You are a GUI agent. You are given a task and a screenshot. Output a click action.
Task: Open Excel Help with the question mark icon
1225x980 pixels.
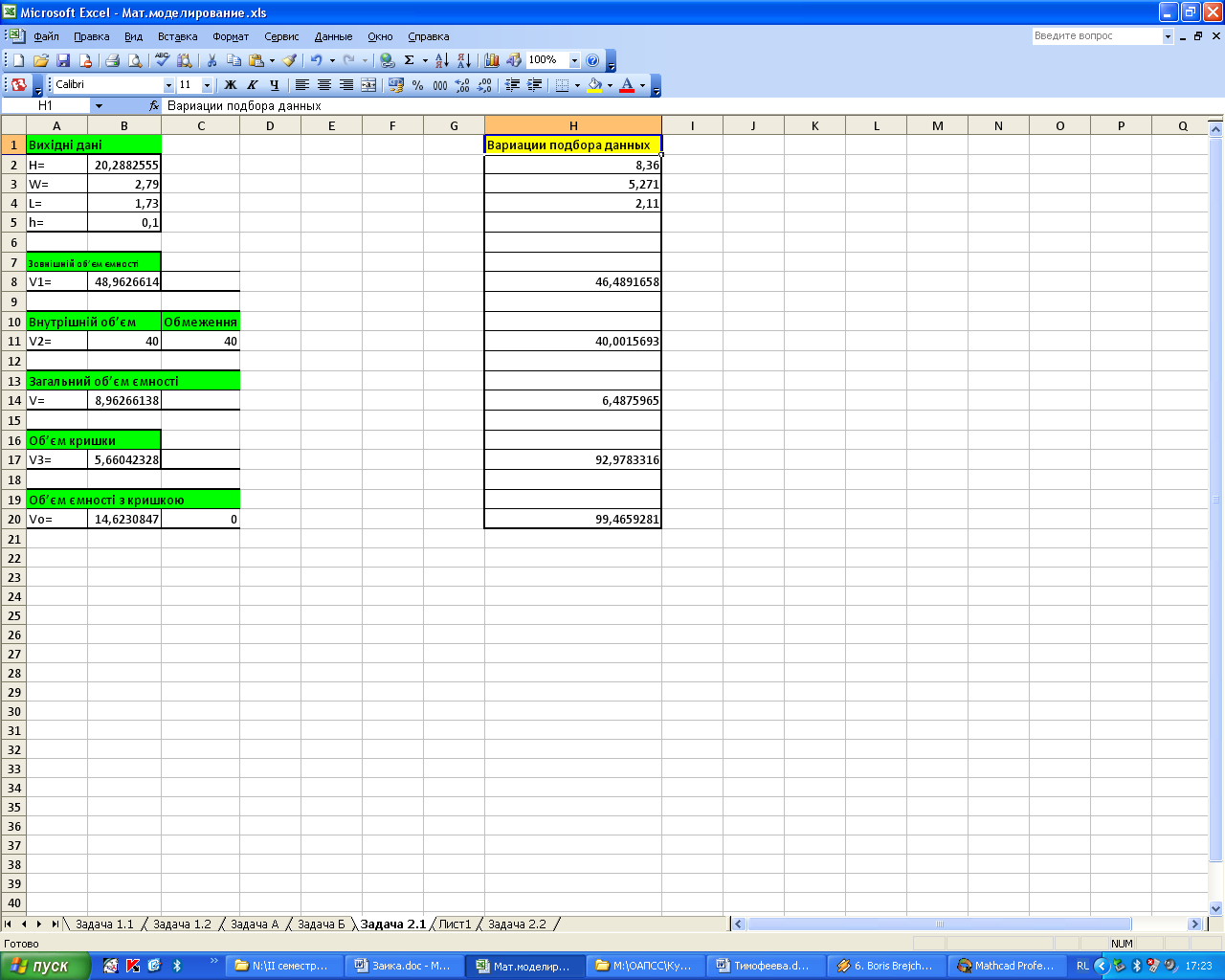[592, 60]
